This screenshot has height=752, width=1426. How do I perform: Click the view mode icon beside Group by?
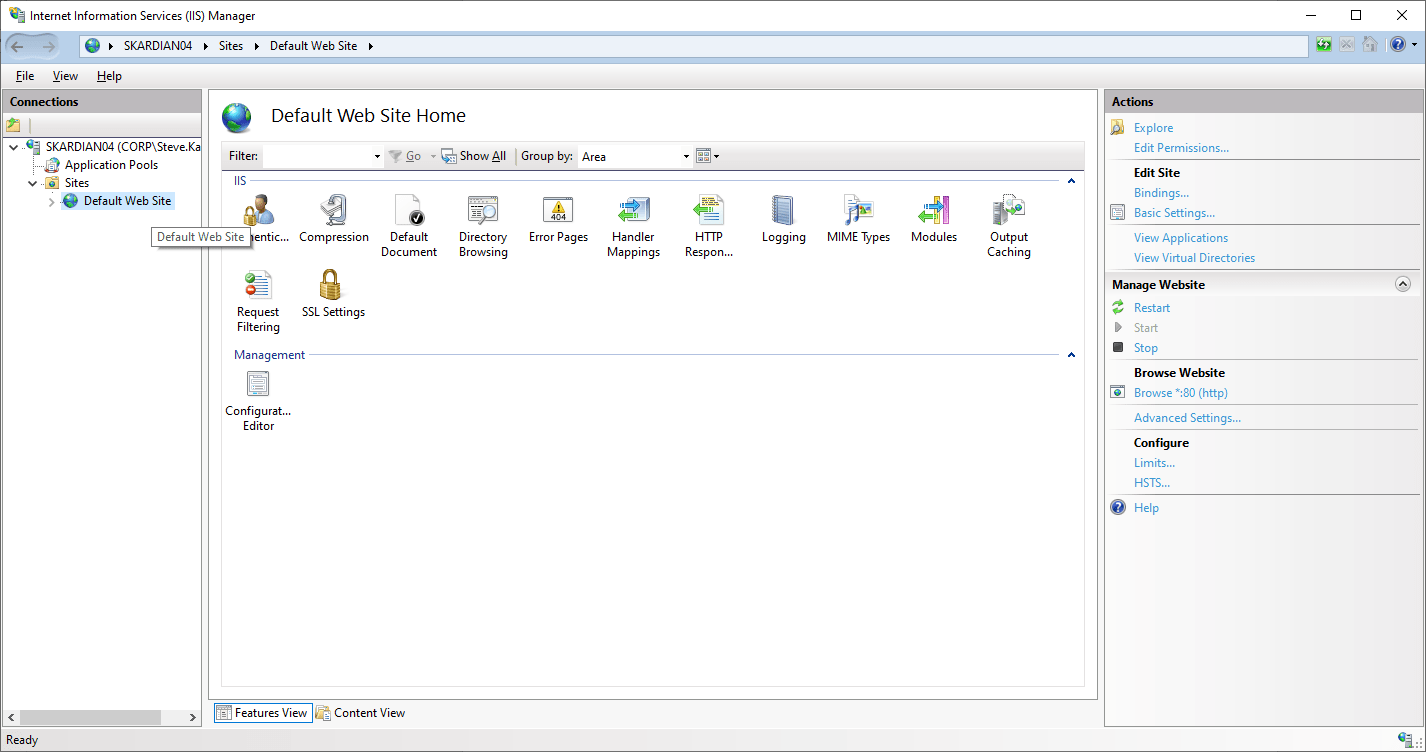pos(703,156)
